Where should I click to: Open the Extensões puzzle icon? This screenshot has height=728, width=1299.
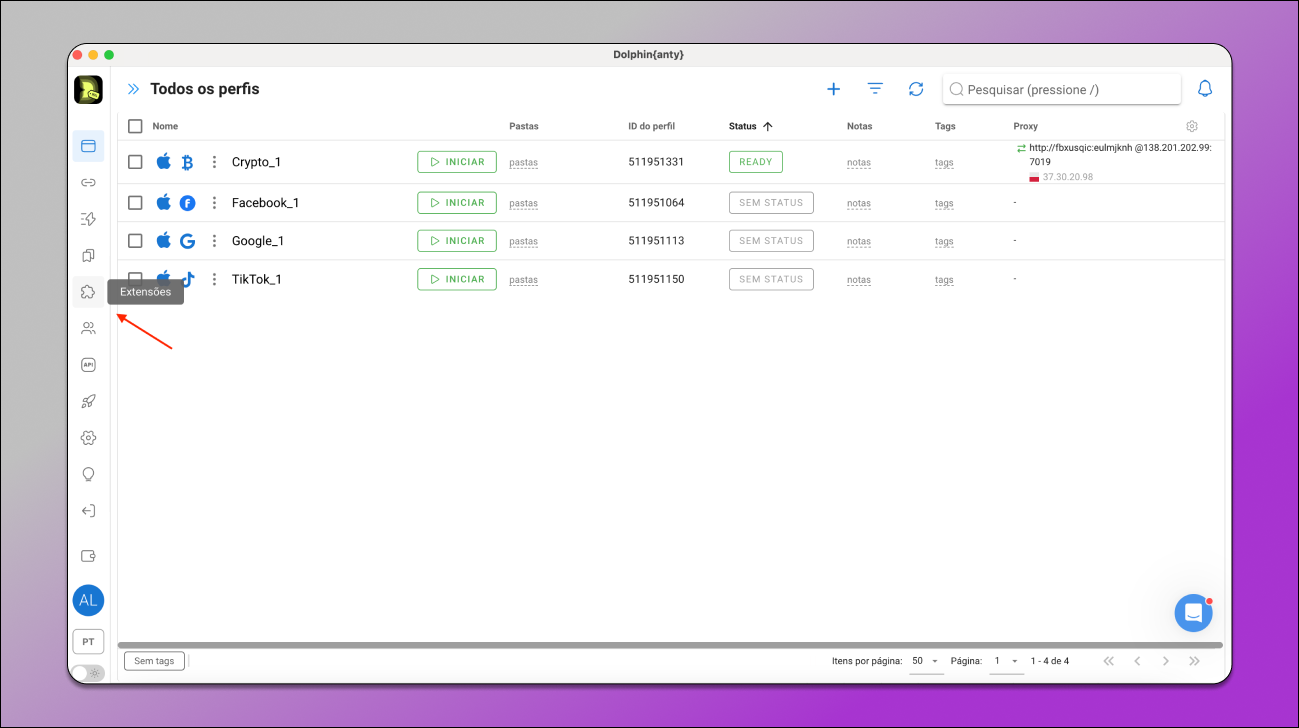coord(88,292)
